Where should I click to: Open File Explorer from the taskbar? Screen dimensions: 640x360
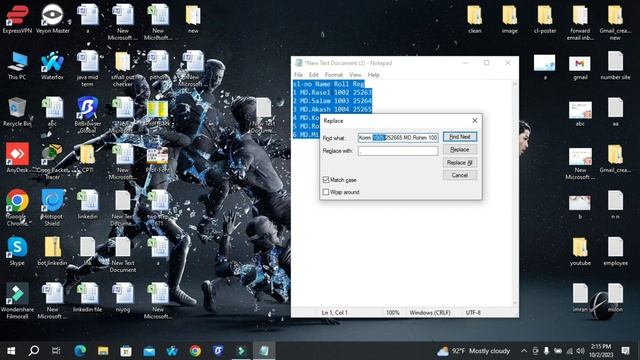coord(103,351)
